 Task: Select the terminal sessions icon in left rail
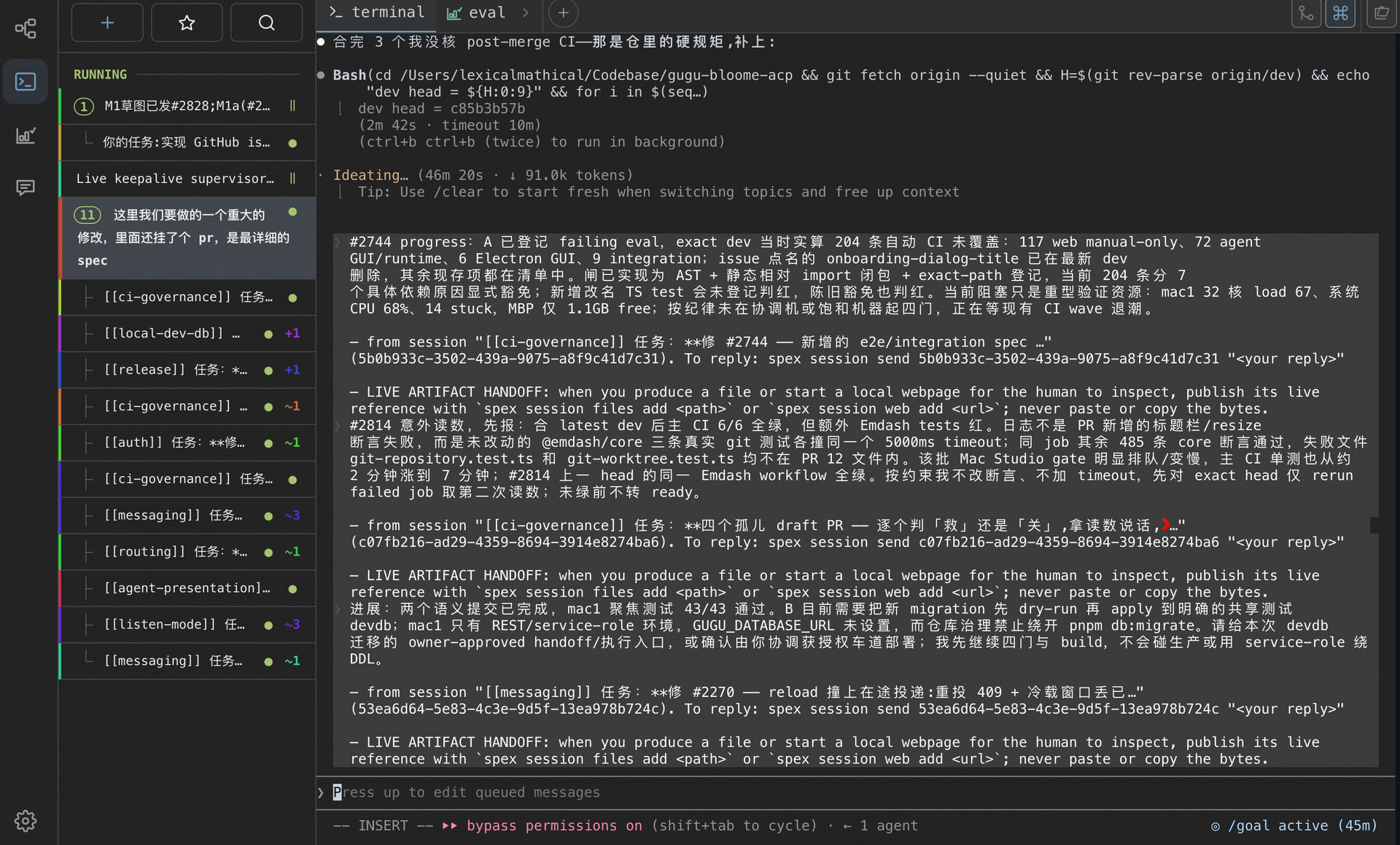(26, 81)
